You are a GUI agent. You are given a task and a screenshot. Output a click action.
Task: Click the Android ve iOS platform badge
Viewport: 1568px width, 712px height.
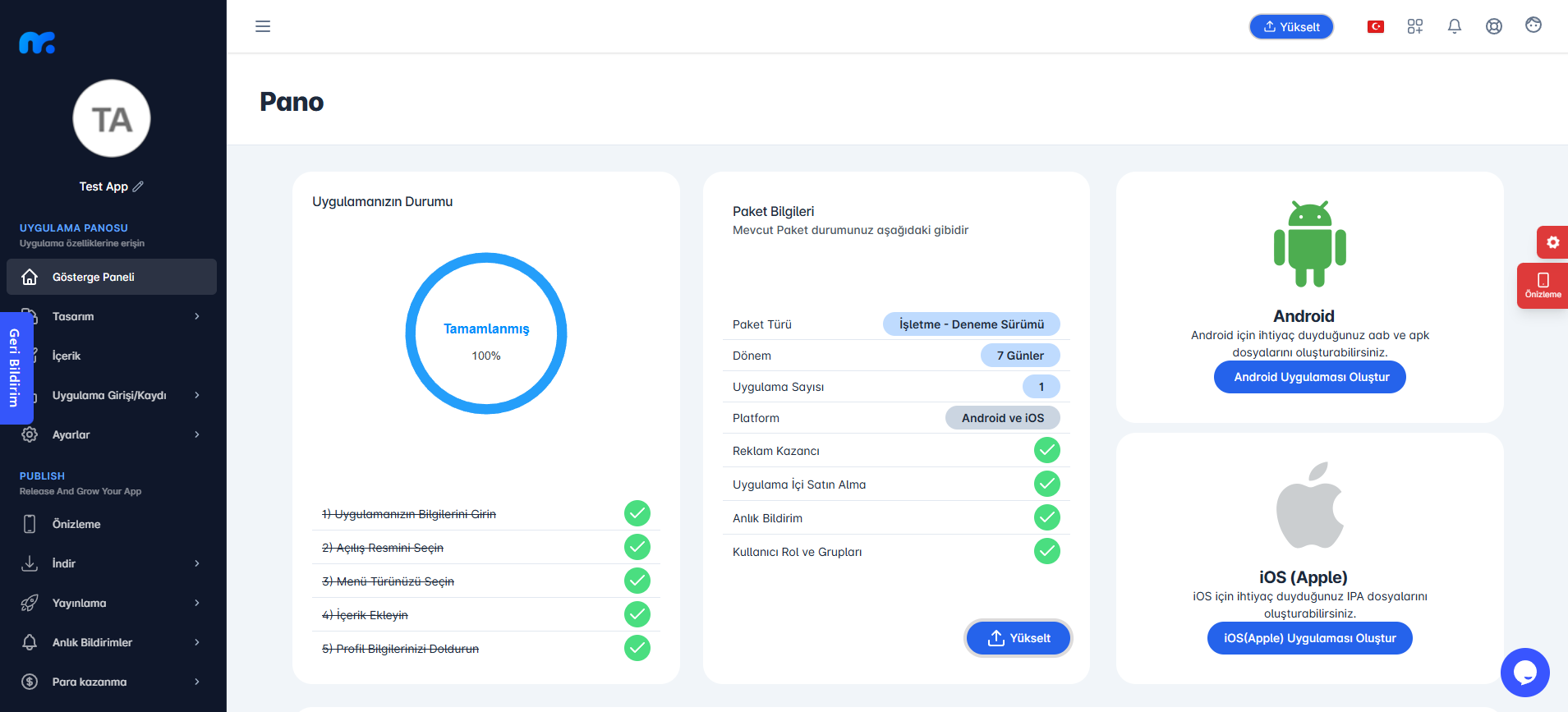point(1003,418)
